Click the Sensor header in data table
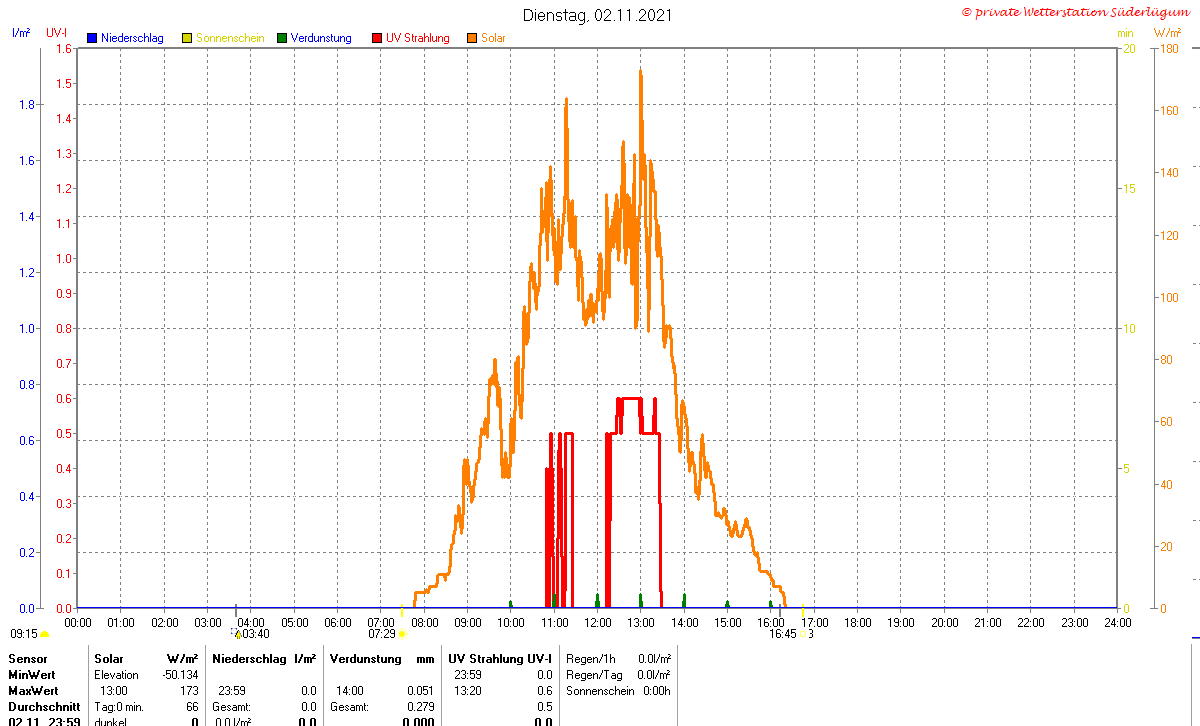The height and width of the screenshot is (726, 1200). (x=27, y=659)
